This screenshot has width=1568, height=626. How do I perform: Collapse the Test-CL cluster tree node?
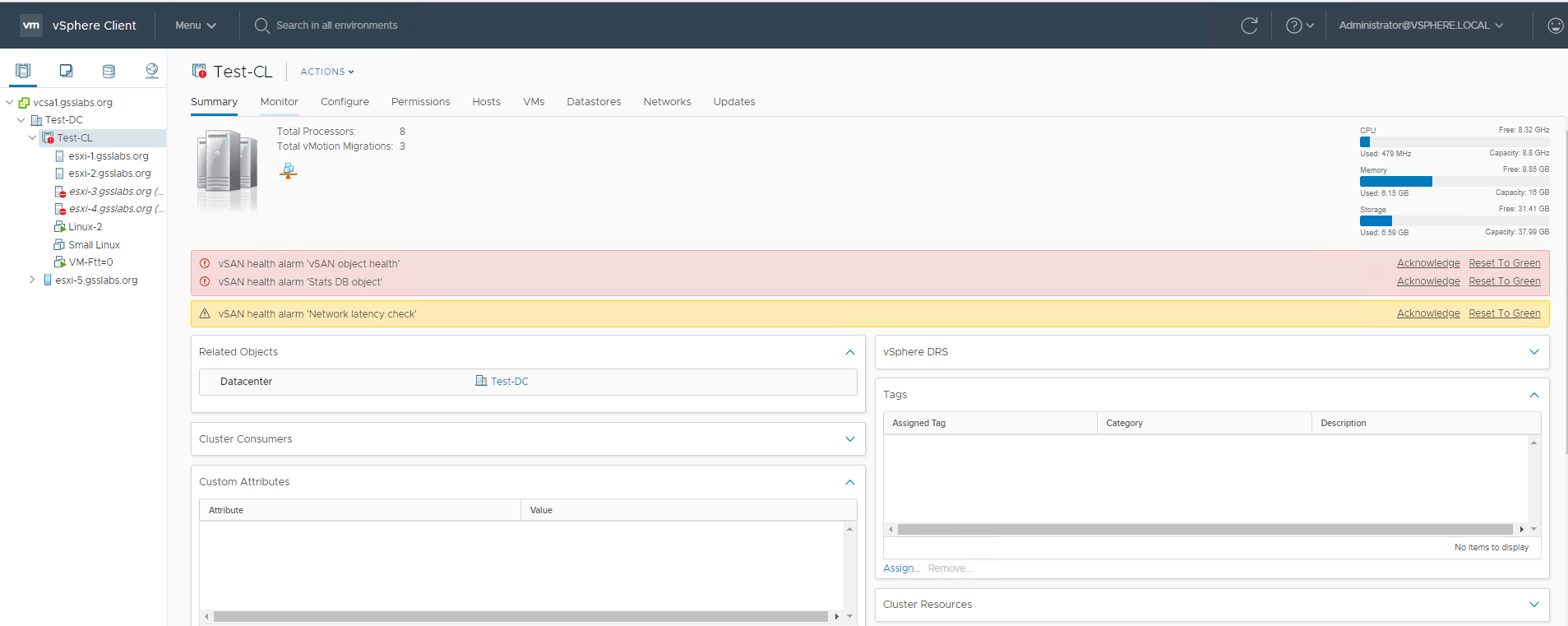(33, 138)
